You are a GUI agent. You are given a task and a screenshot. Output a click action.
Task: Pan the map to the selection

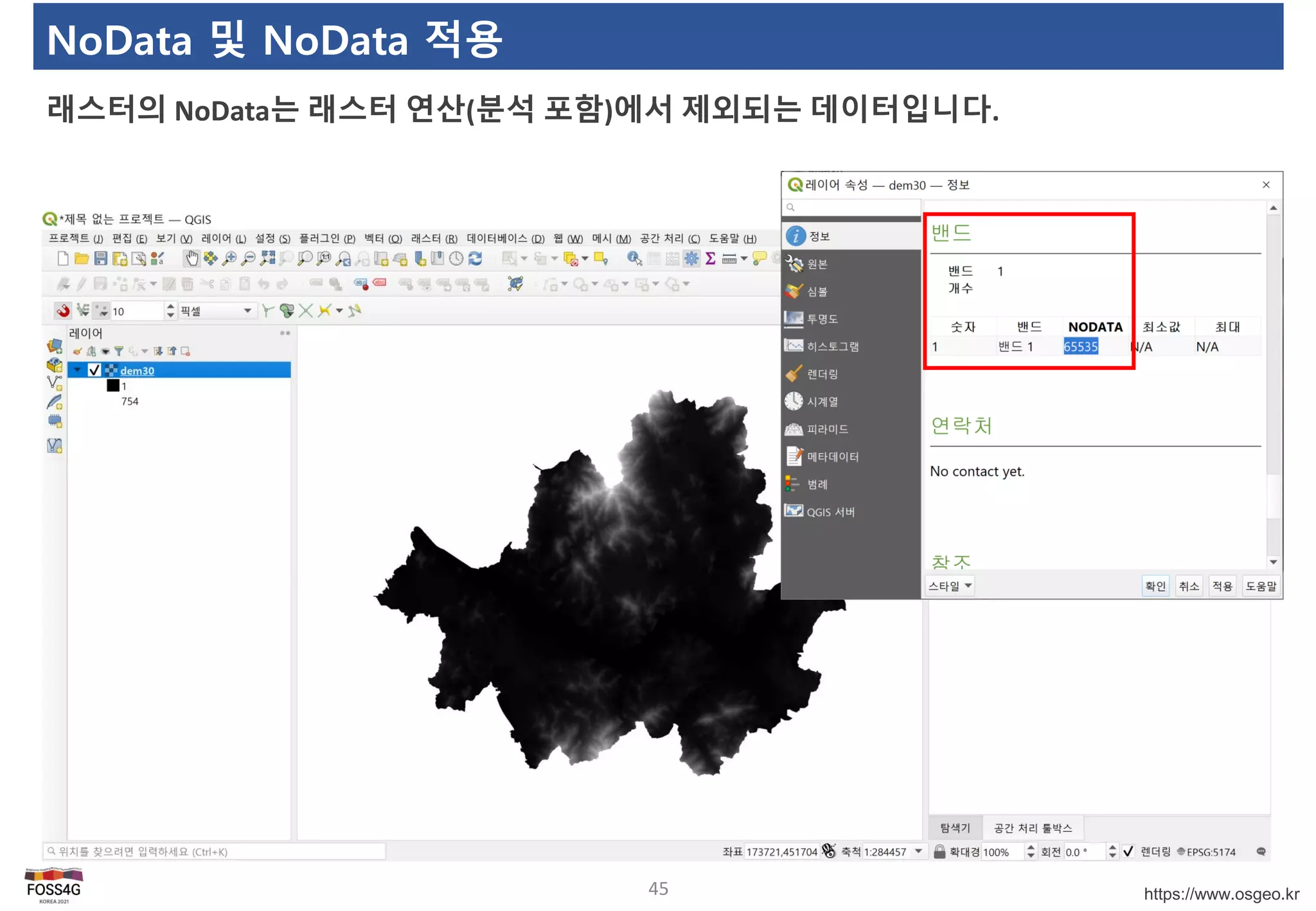[210, 259]
